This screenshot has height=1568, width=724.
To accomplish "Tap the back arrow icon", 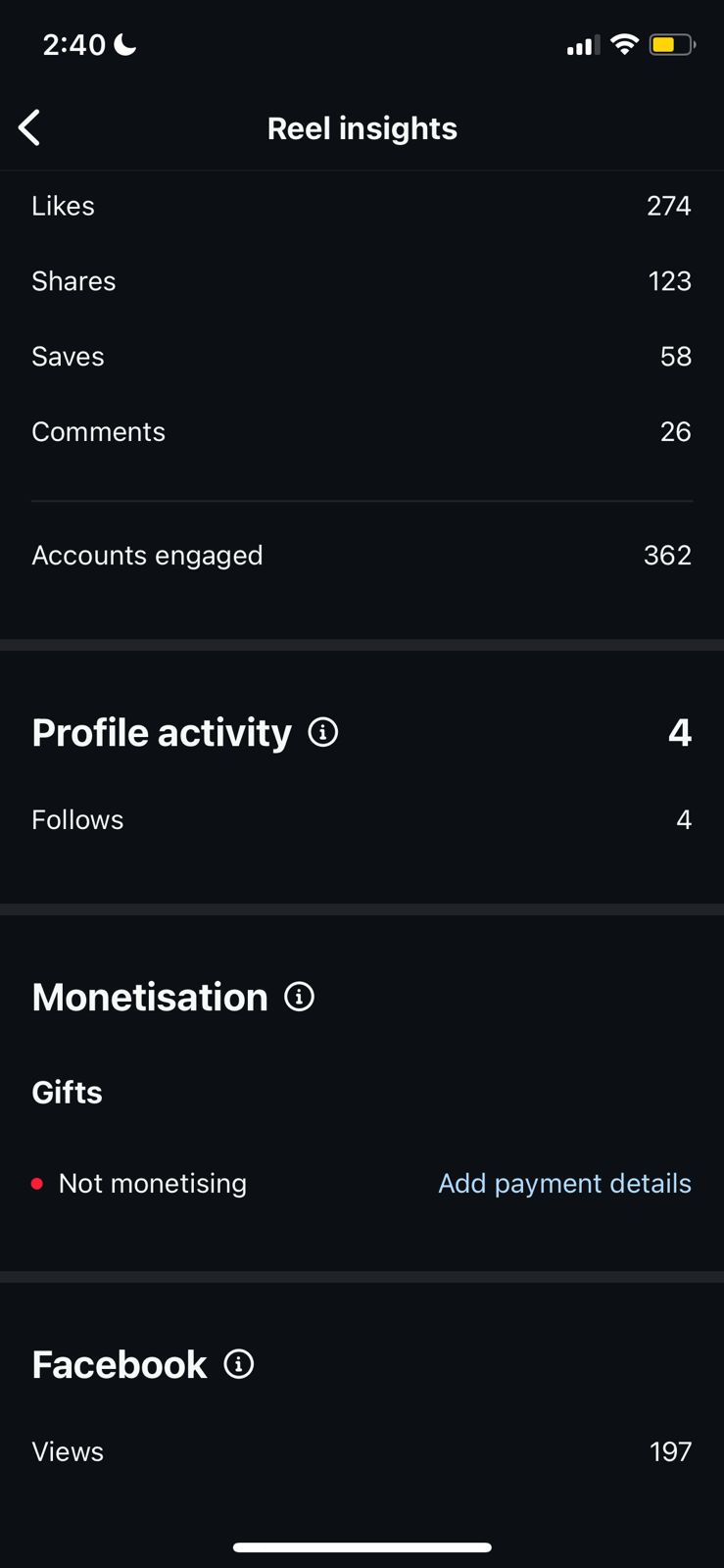I will [30, 127].
